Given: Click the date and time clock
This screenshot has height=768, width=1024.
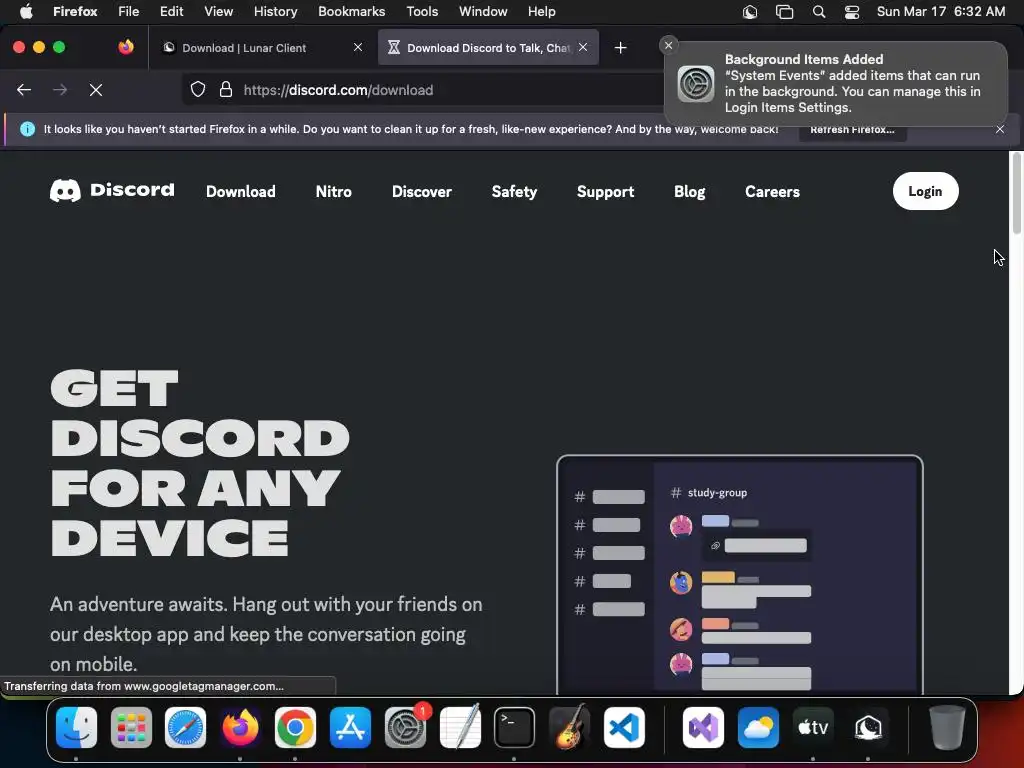Looking at the screenshot, I should [x=940, y=11].
